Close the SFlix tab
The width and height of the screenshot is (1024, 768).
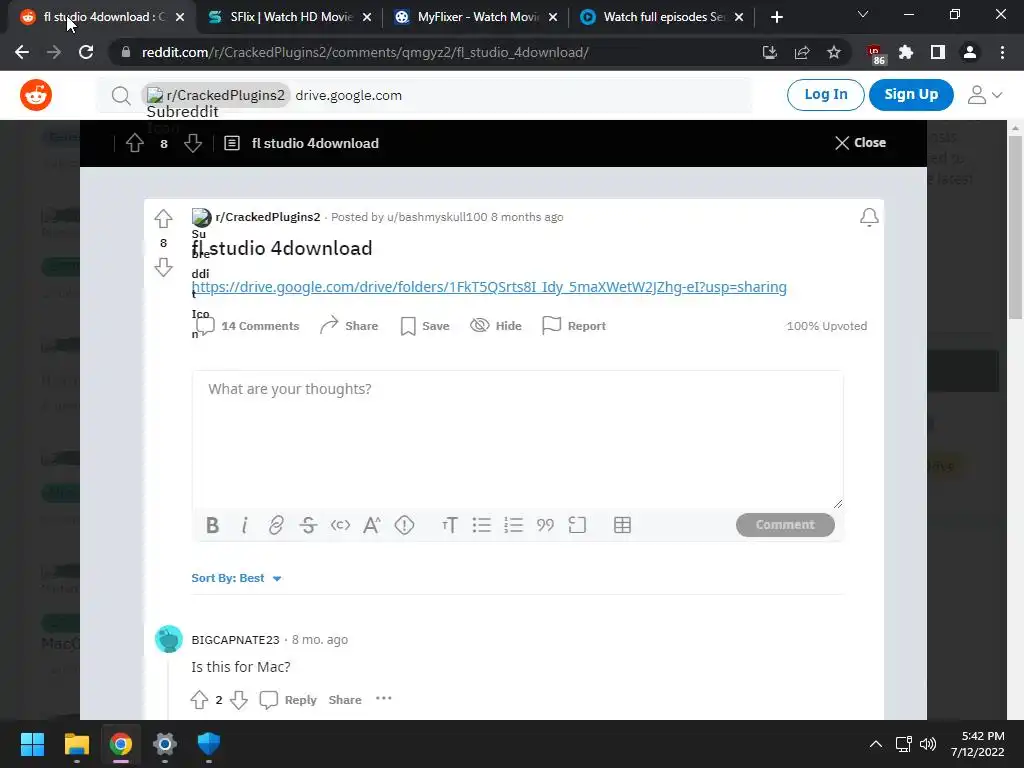coord(367,17)
